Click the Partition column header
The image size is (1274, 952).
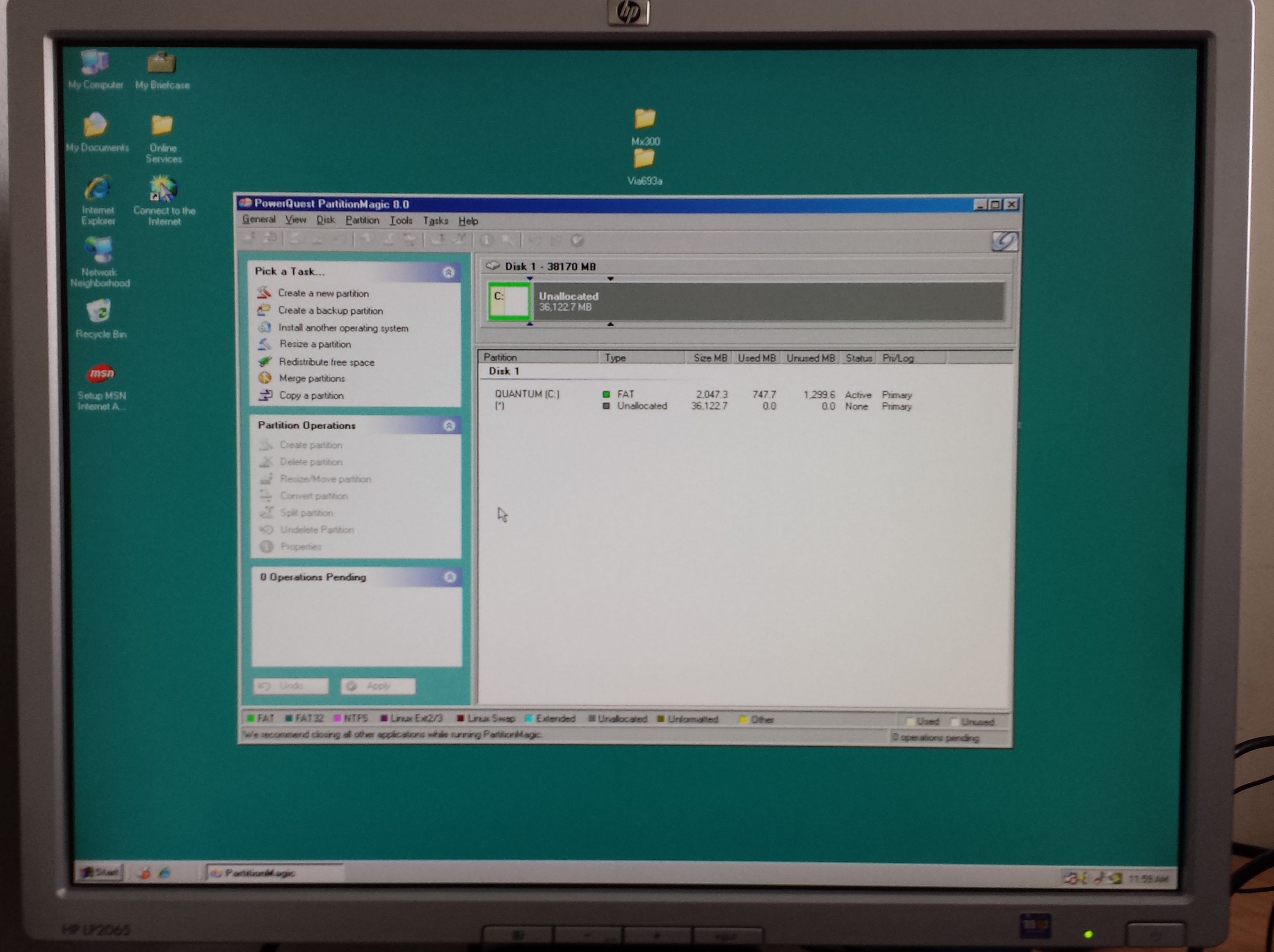[539, 358]
